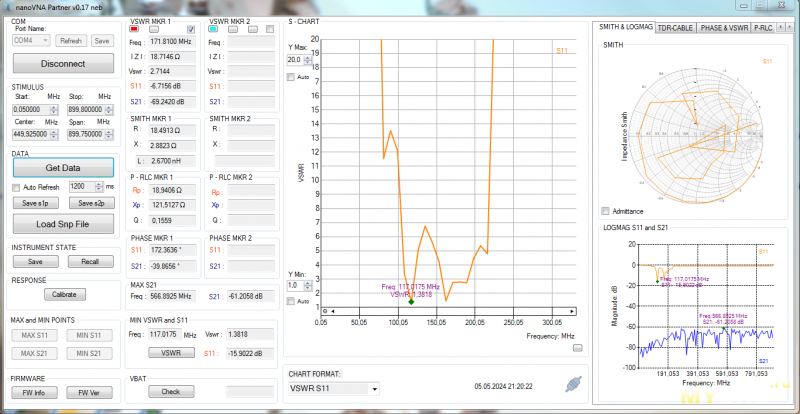Expand the COM Port Name dropdown

tap(46, 41)
